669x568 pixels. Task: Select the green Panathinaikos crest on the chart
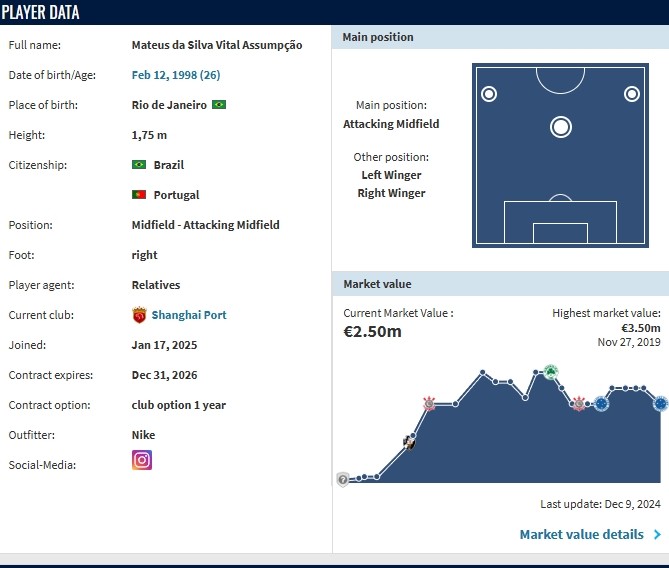549,372
